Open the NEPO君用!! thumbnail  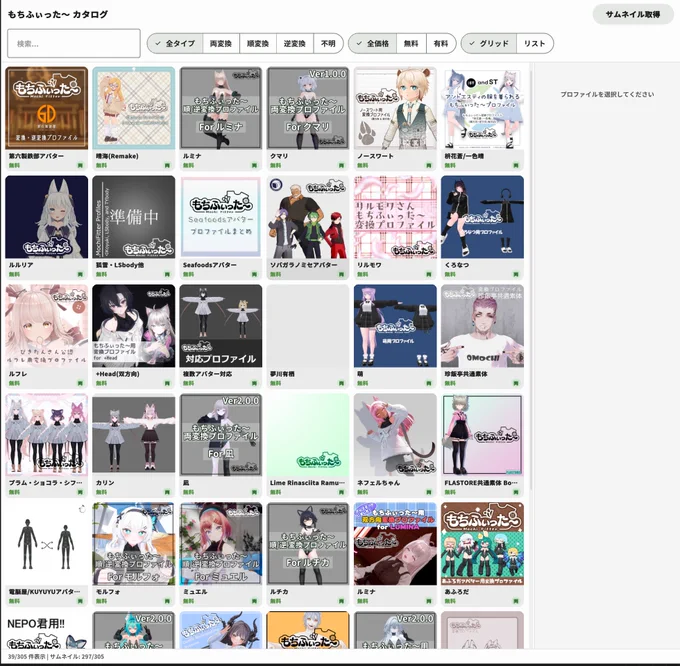click(46, 630)
